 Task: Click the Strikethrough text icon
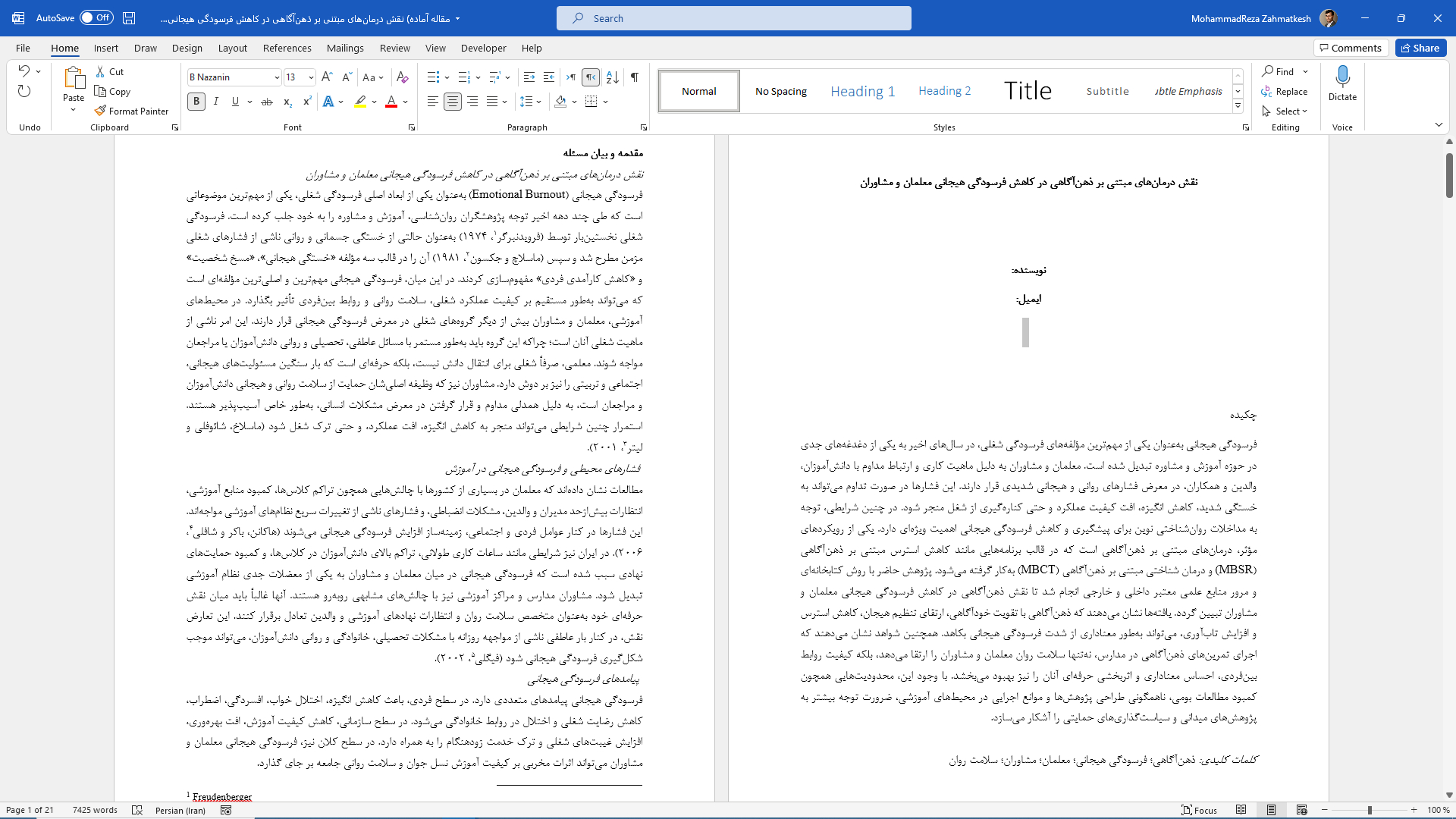[267, 102]
